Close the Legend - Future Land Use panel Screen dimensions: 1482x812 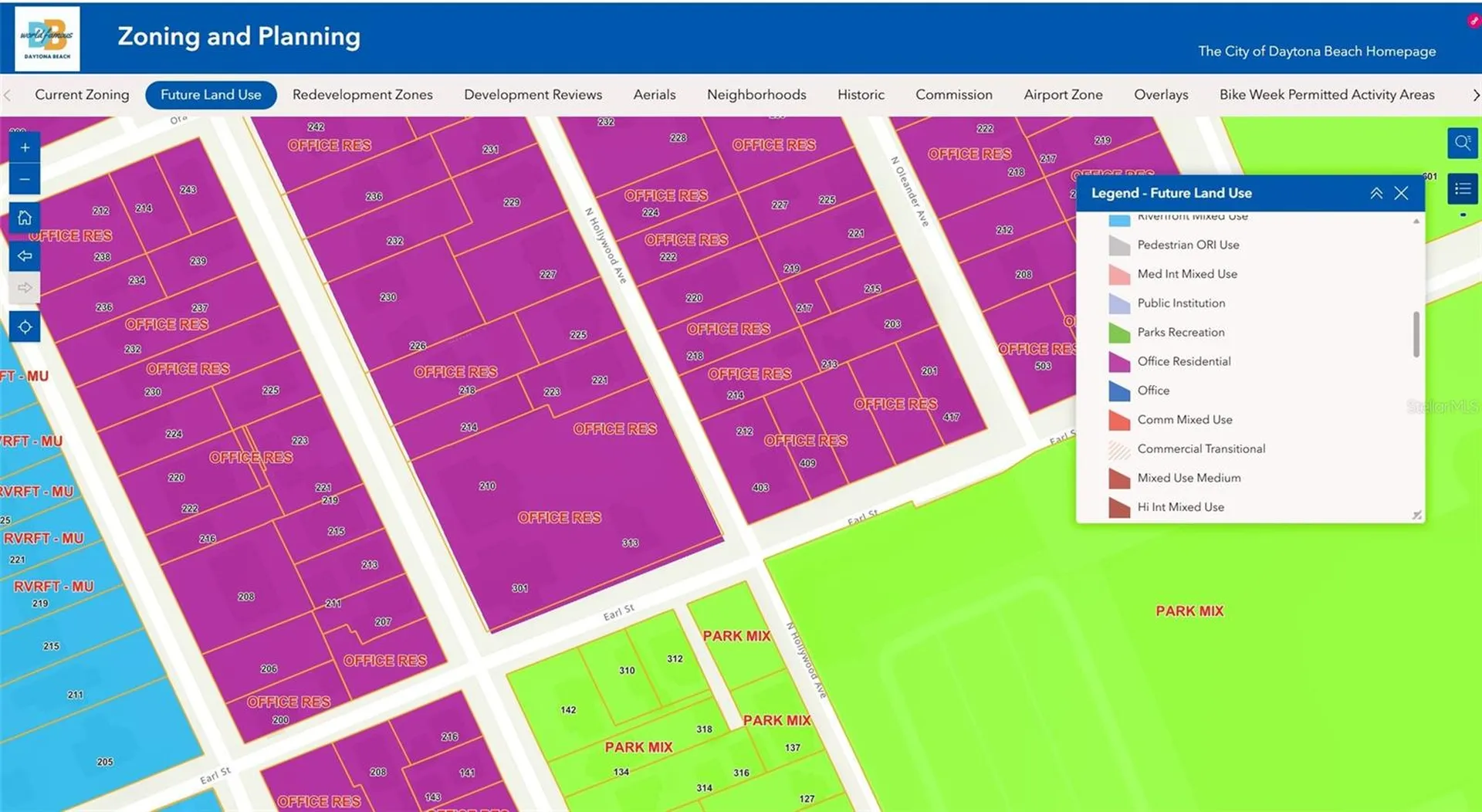[x=1401, y=193]
